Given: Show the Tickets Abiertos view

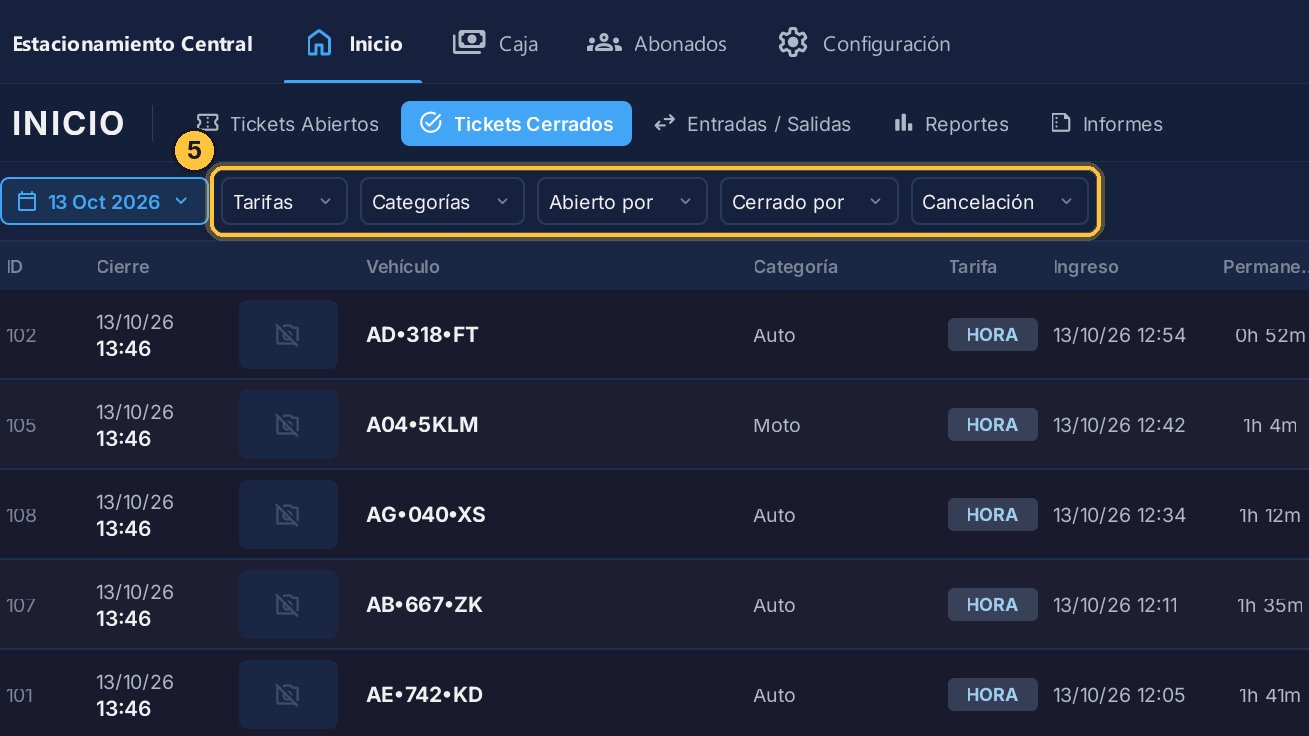Looking at the screenshot, I should 287,124.
